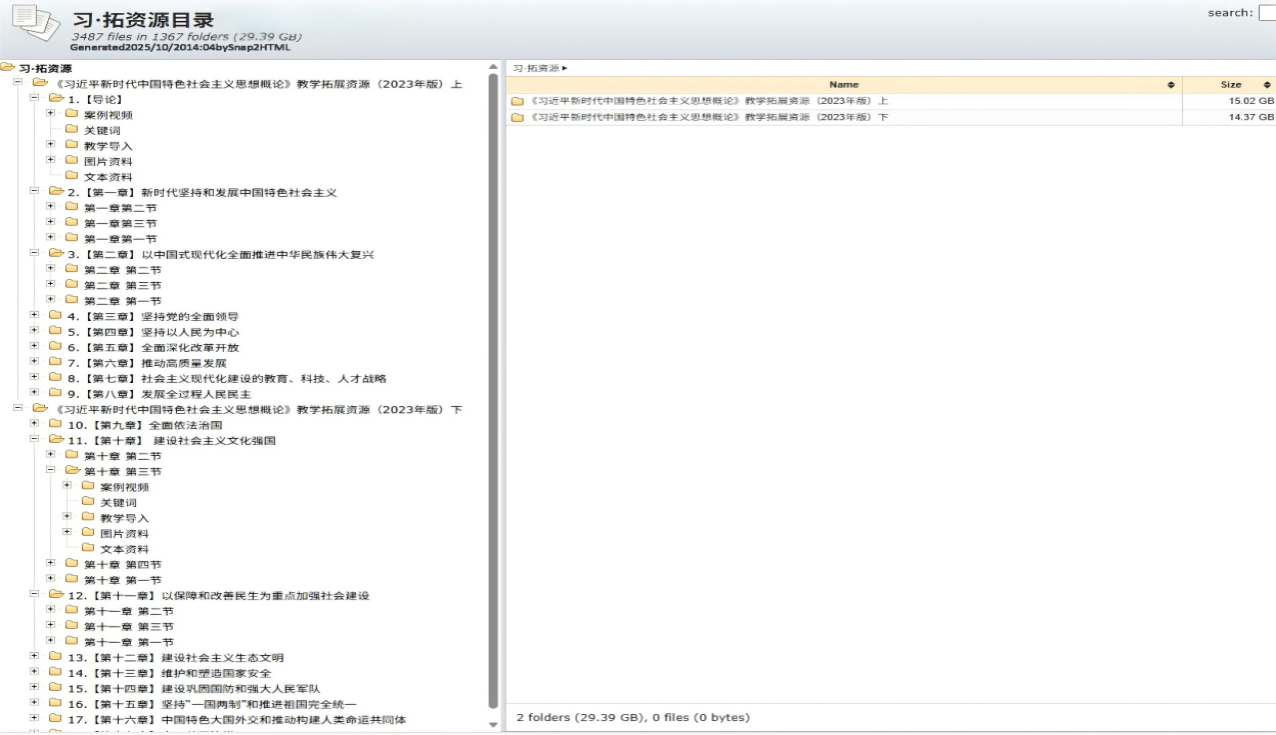Click the folder icon of 10.【第九章】全面依法治国
Viewport: 1276px width, 735px height.
[x=55, y=425]
